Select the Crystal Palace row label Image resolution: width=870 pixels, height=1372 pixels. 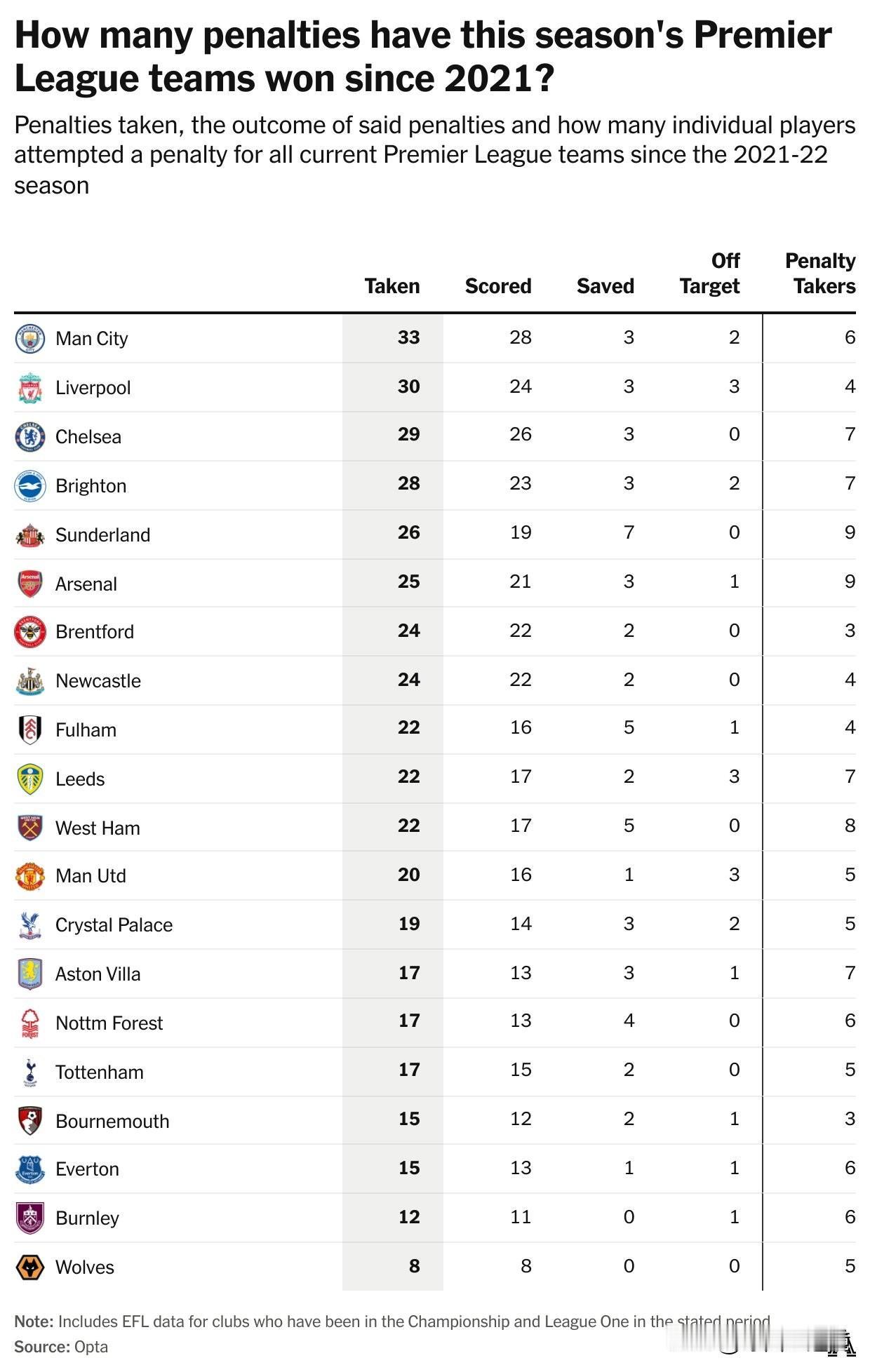(114, 925)
